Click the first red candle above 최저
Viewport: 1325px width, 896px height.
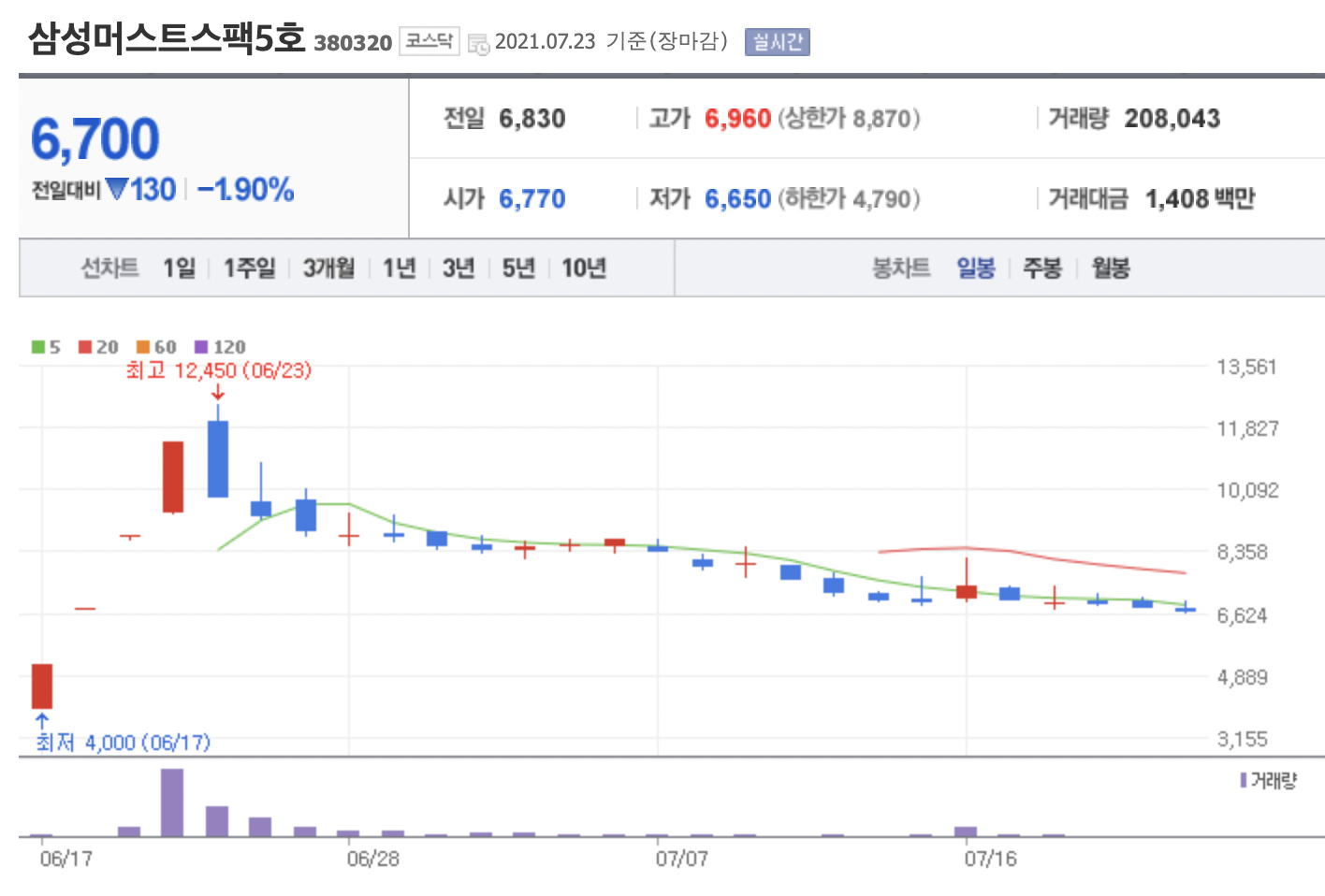tap(42, 686)
